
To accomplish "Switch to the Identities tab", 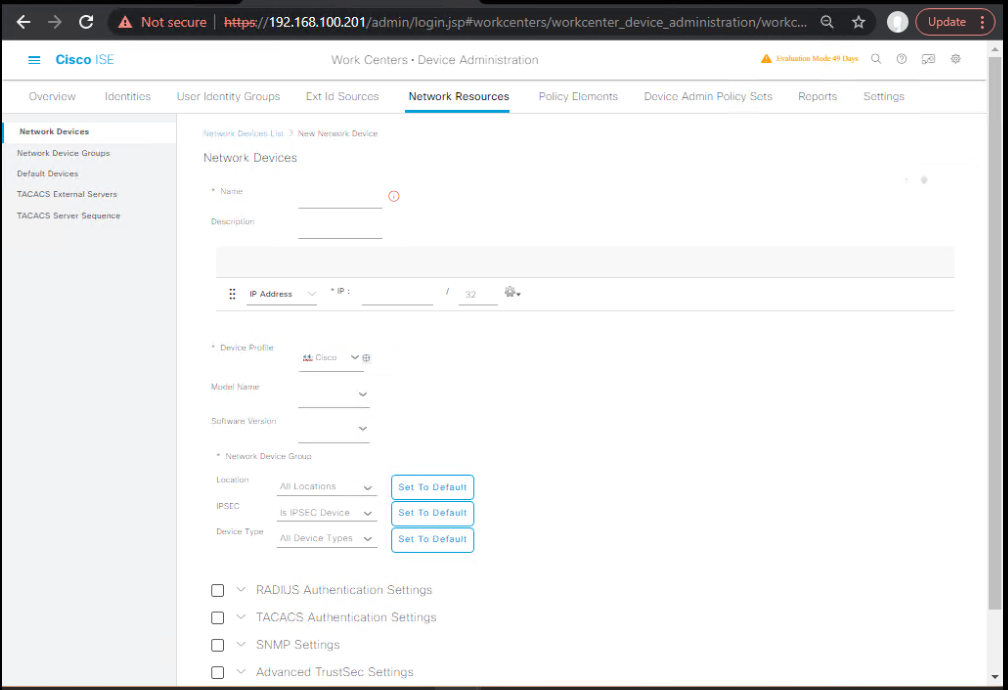I will (127, 96).
